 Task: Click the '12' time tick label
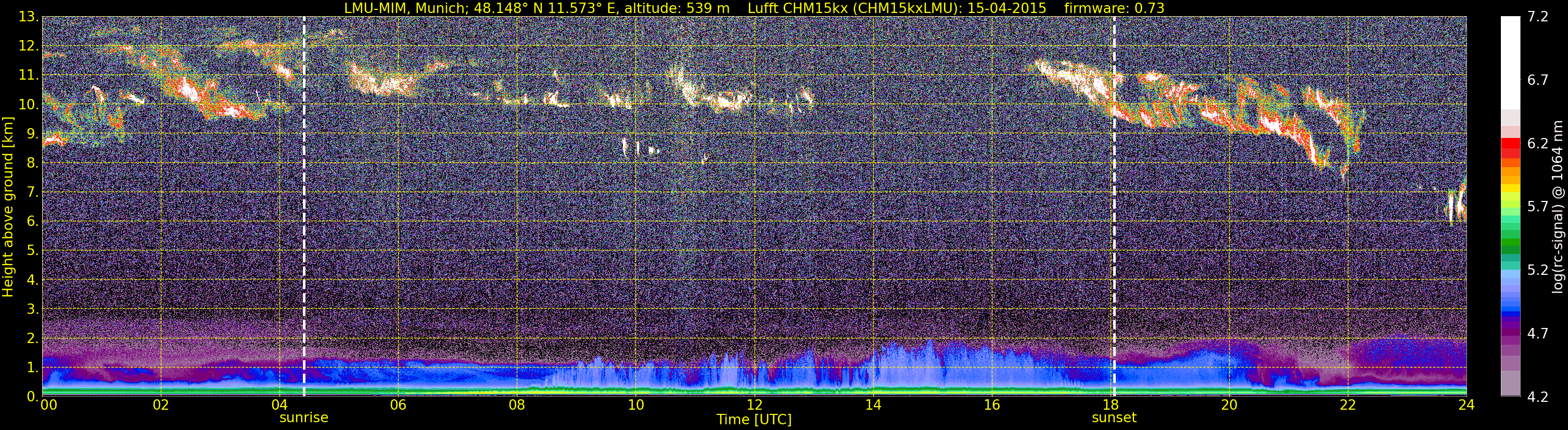754,406
